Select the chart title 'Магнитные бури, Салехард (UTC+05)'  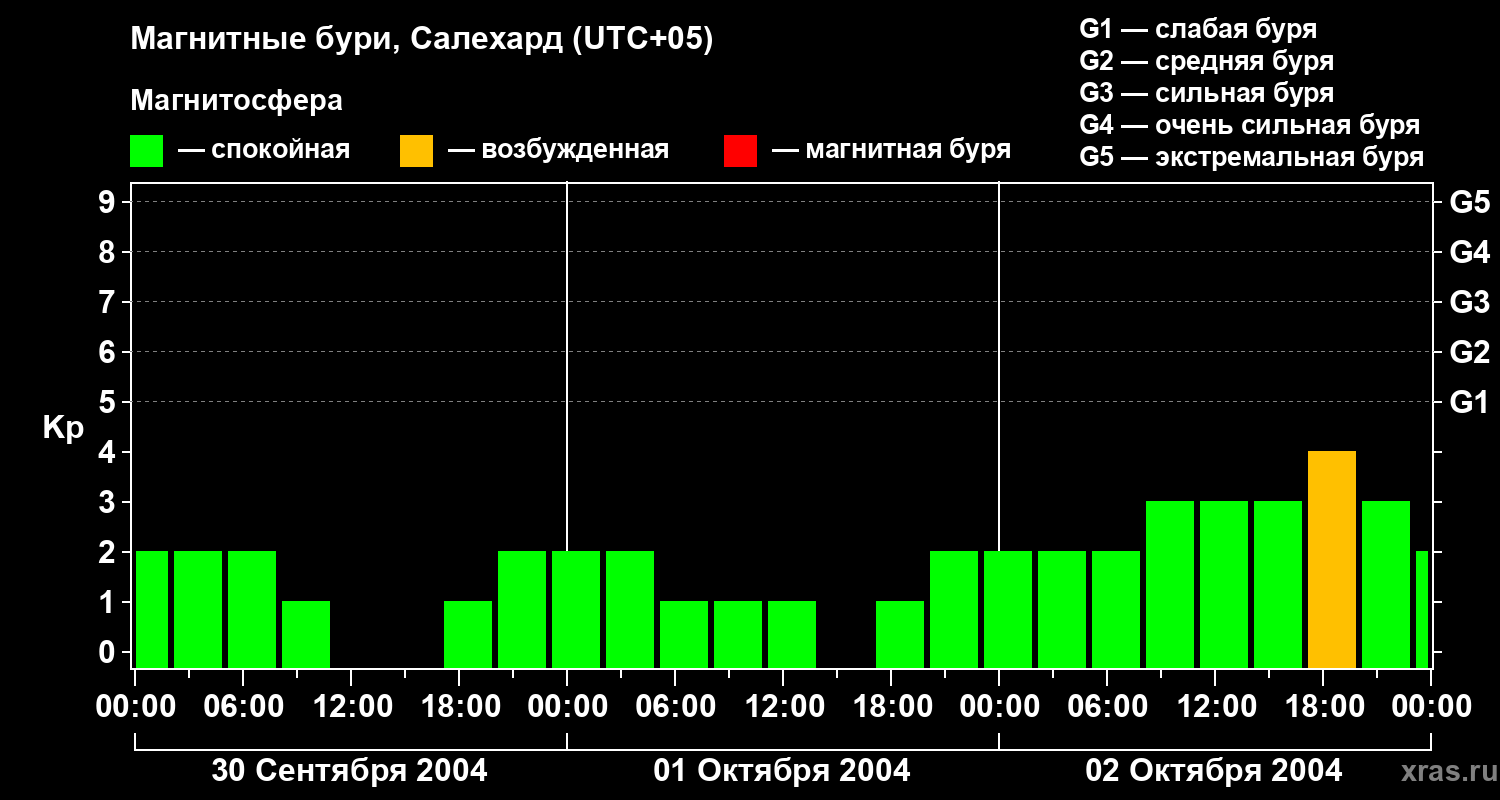[x=421, y=40]
